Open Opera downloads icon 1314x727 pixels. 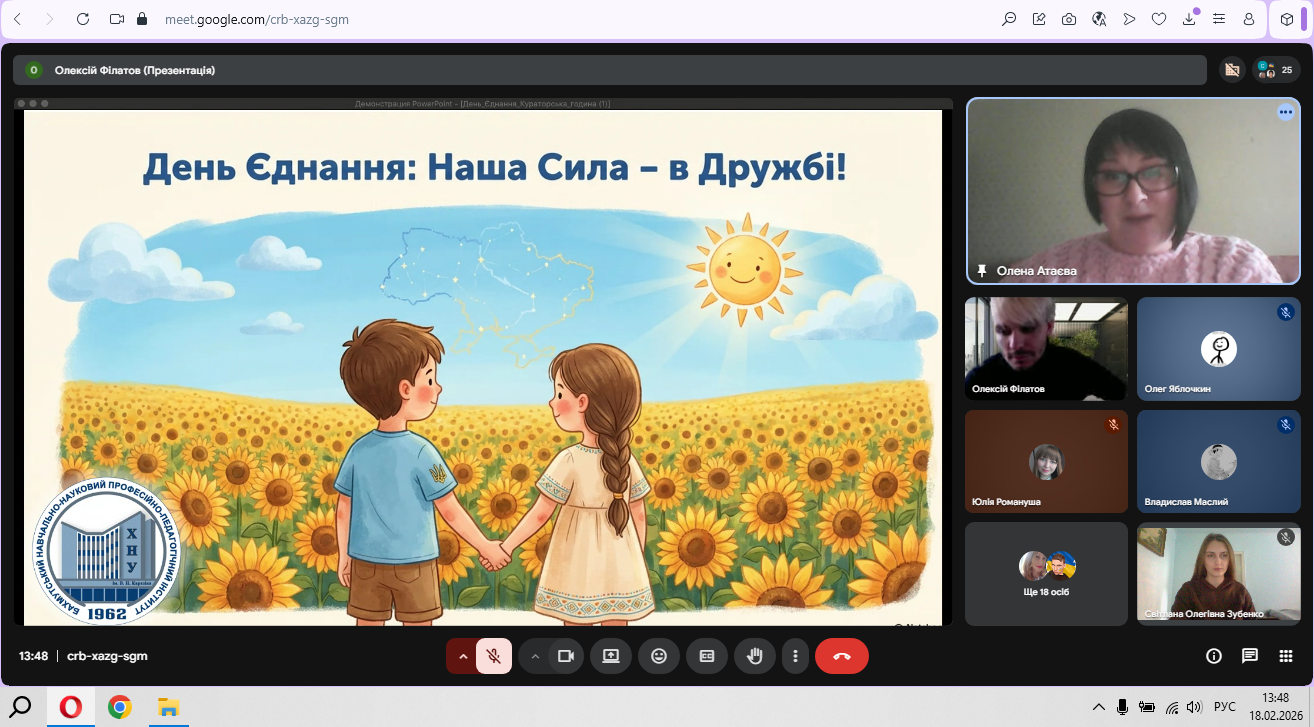click(1190, 19)
